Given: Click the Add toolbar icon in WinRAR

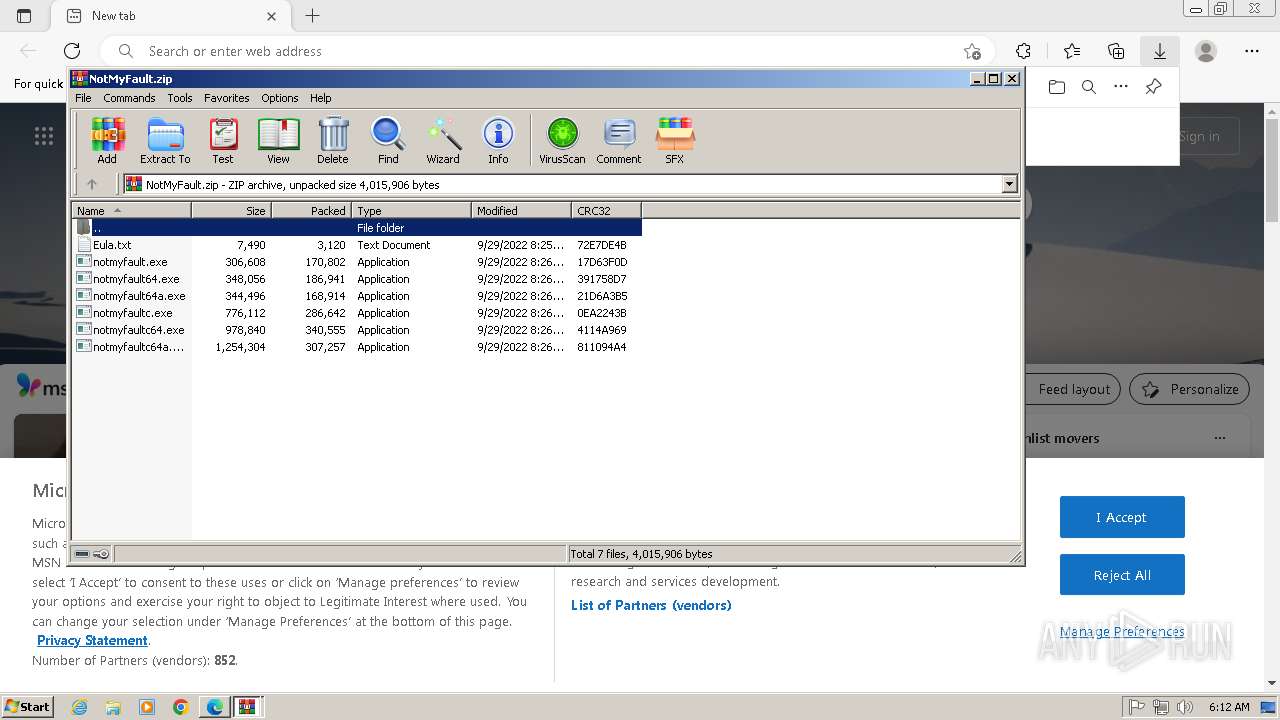Looking at the screenshot, I should tap(107, 140).
